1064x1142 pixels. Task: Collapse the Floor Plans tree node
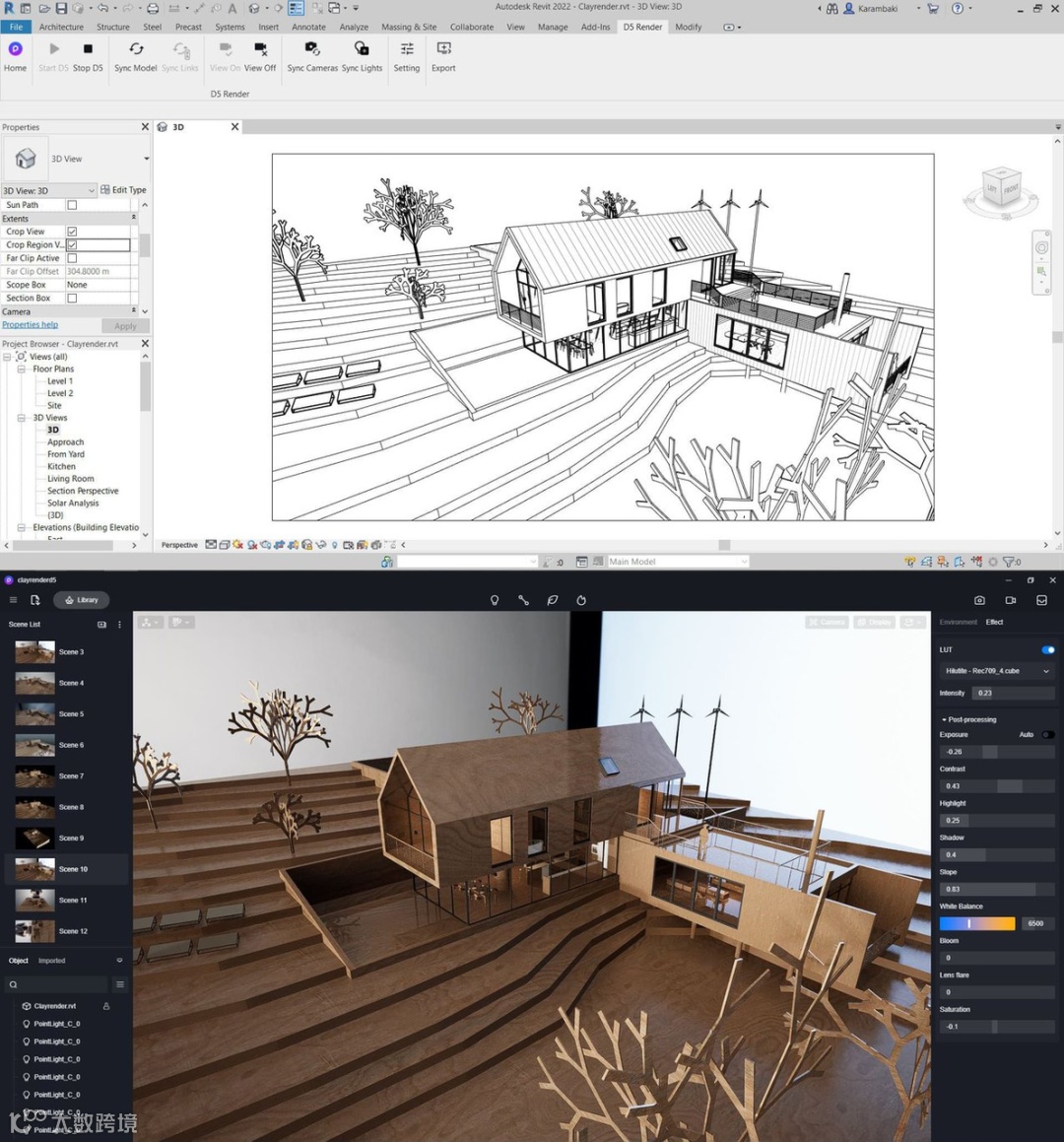pos(21,369)
